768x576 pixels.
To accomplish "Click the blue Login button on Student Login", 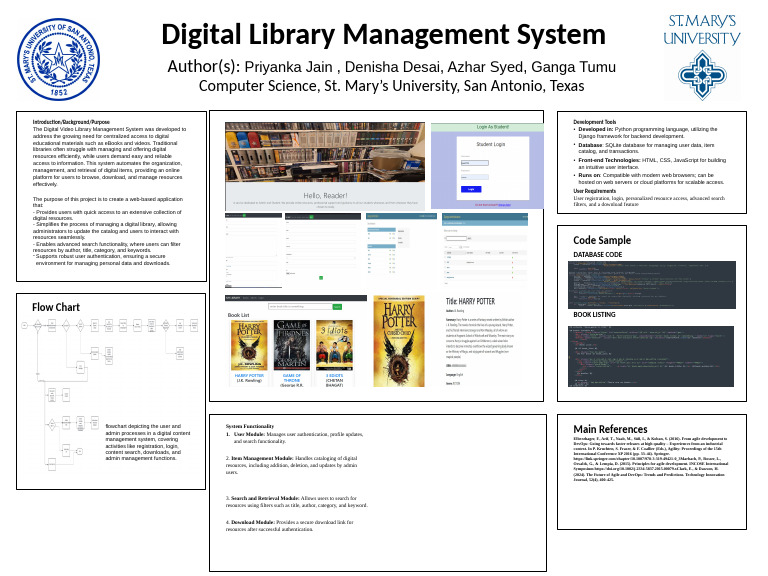I will tap(471, 189).
